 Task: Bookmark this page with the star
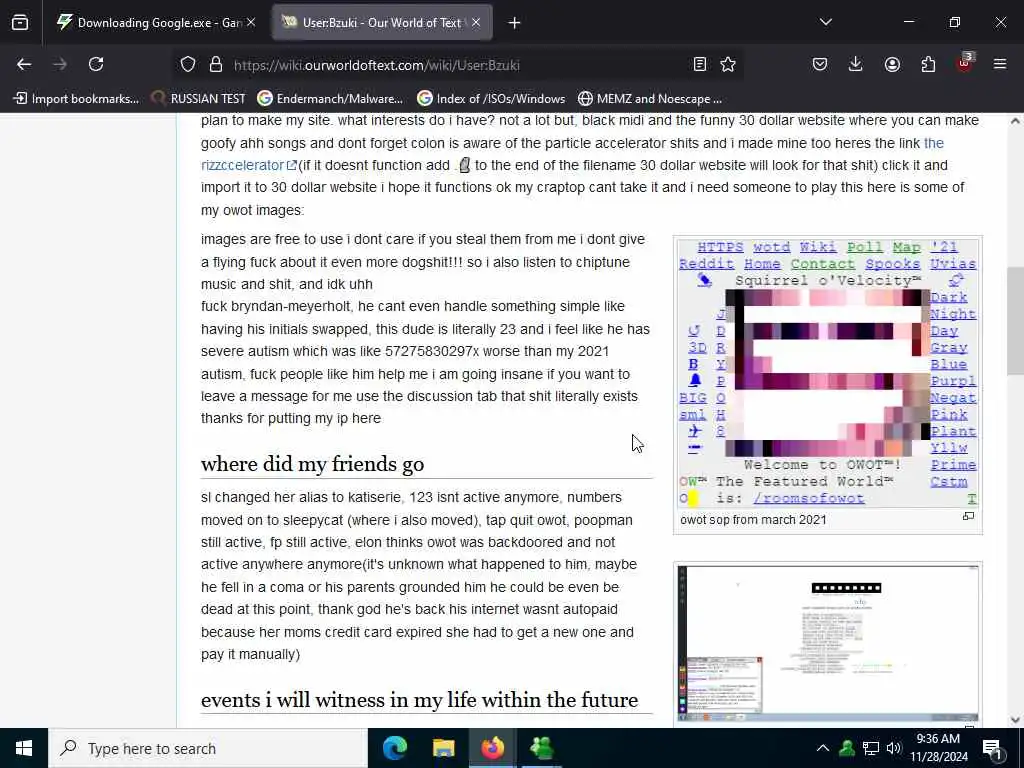pos(728,64)
